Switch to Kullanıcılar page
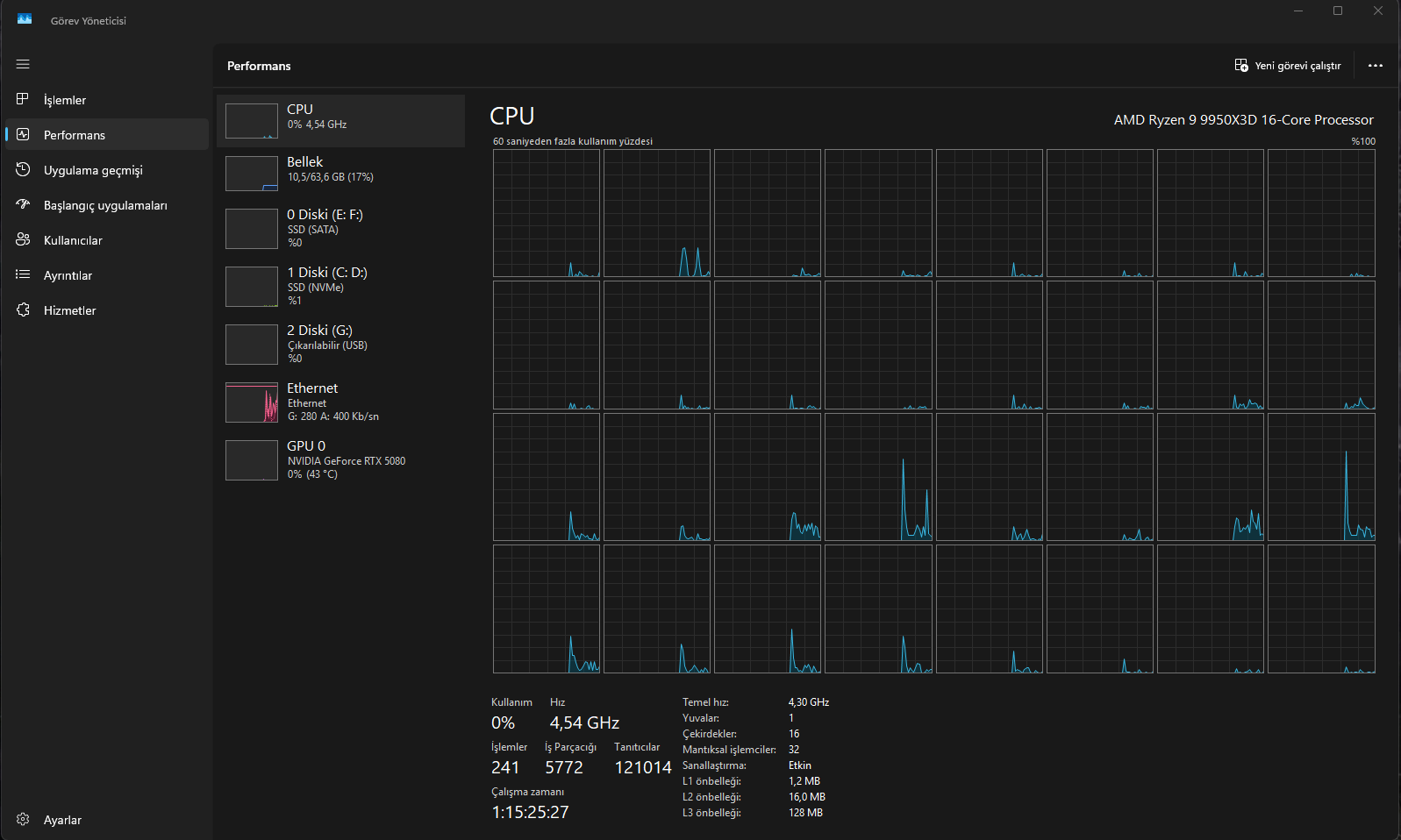 pyautogui.click(x=107, y=240)
